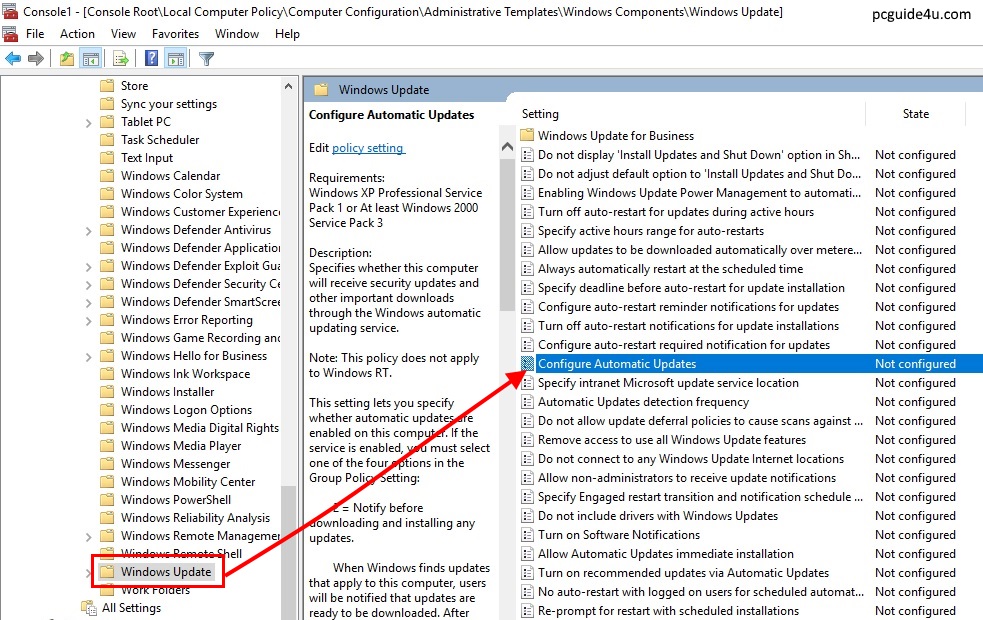983x620 pixels.
Task: Click the Configure Automatic Updates policy icon
Action: coord(528,364)
